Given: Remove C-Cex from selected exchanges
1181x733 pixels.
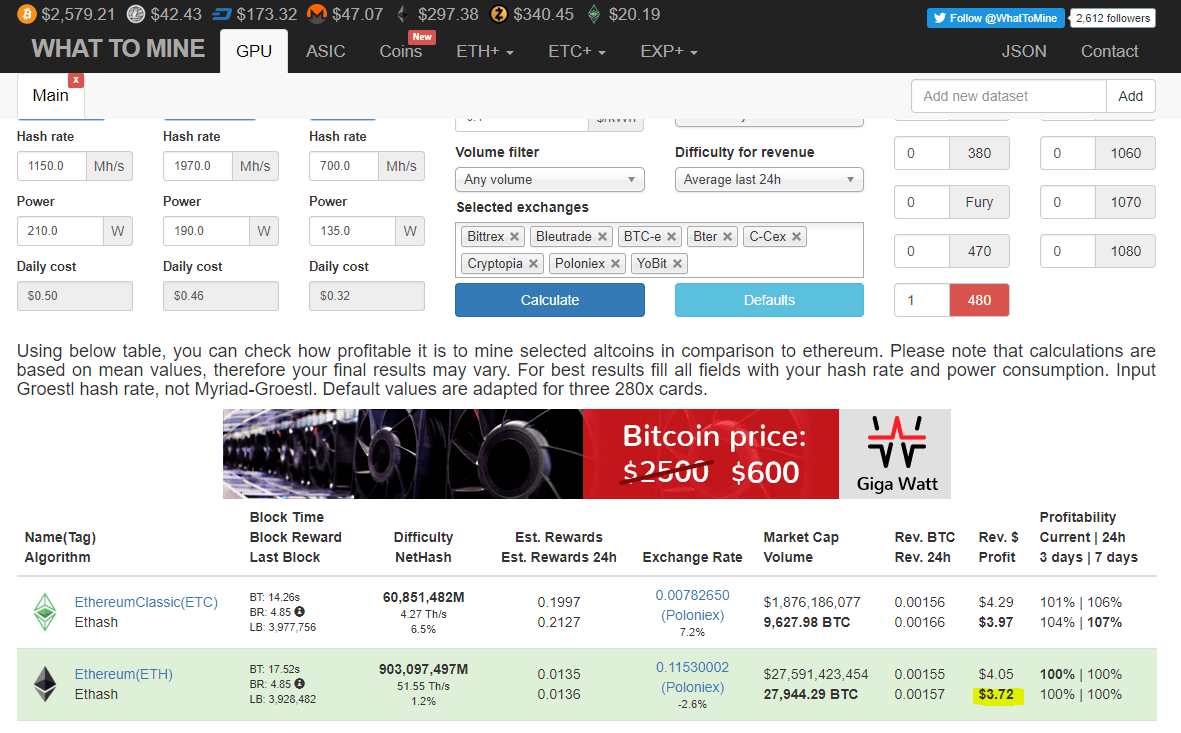Looking at the screenshot, I should 796,237.
